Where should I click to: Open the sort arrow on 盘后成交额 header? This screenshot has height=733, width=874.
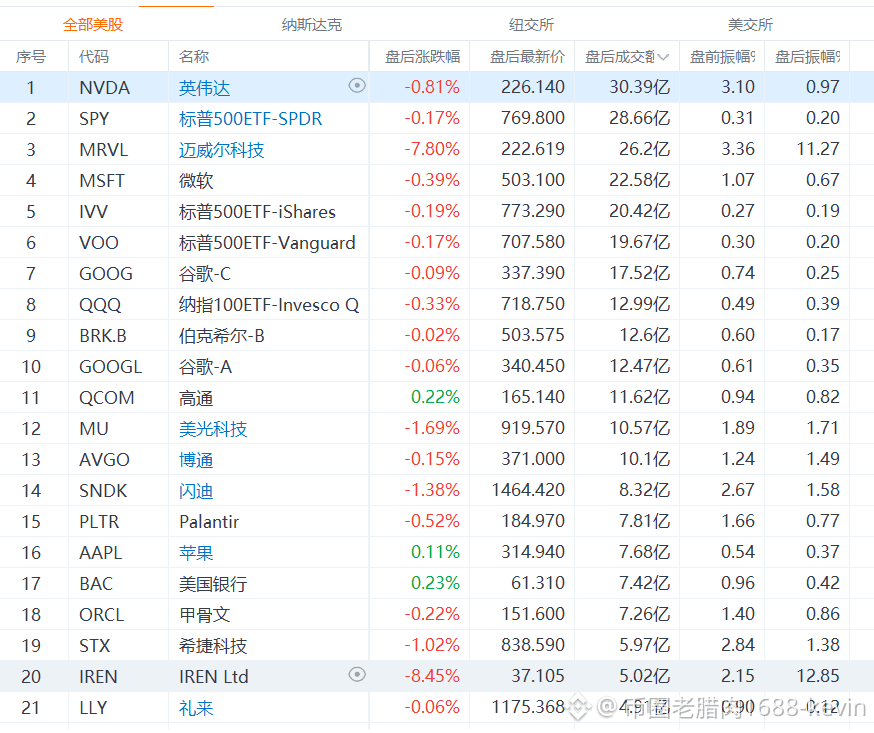[x=663, y=57]
